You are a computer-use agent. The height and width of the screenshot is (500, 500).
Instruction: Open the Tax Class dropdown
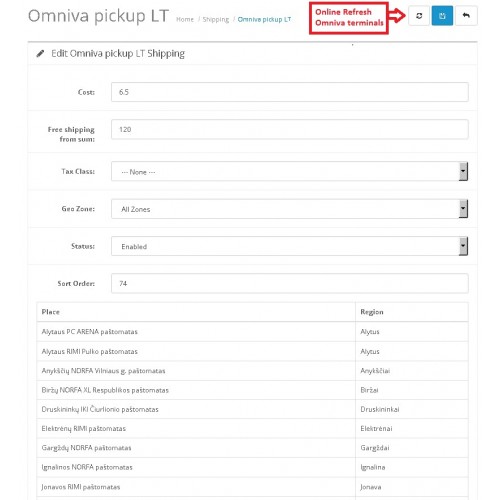(x=290, y=171)
